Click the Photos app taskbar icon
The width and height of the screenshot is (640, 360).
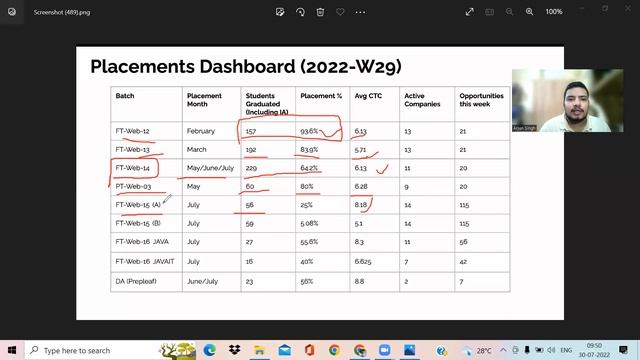click(409, 350)
